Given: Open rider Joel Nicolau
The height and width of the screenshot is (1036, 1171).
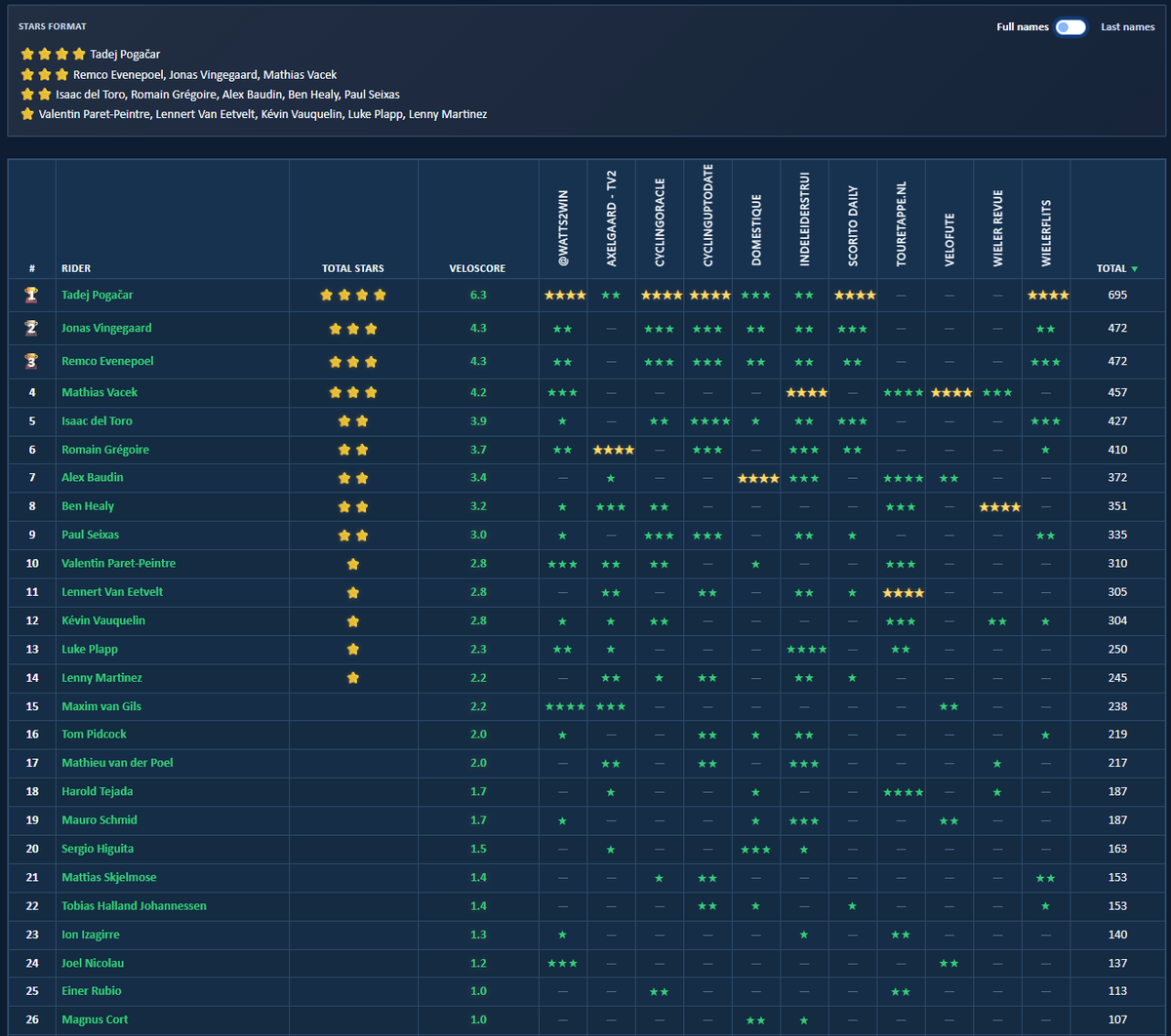Looking at the screenshot, I should tap(93, 963).
